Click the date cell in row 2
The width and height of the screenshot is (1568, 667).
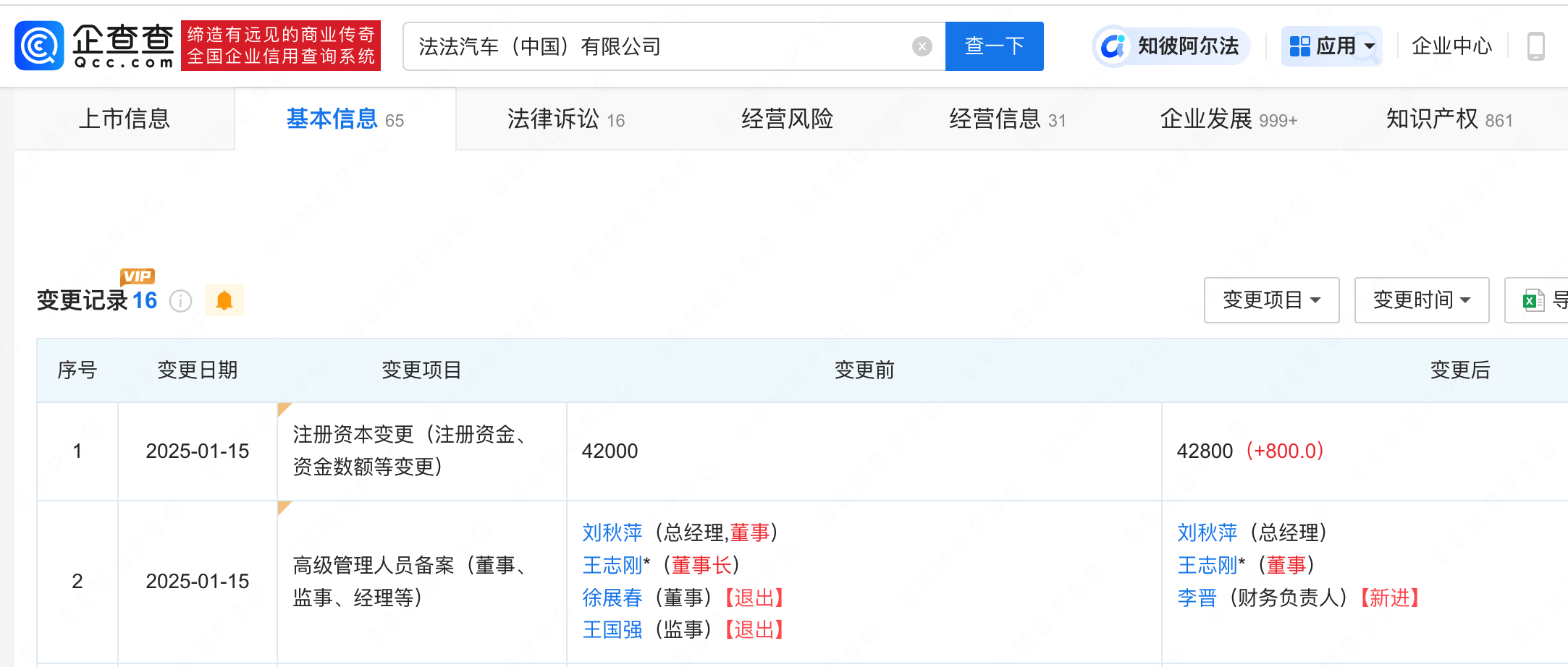(x=198, y=582)
